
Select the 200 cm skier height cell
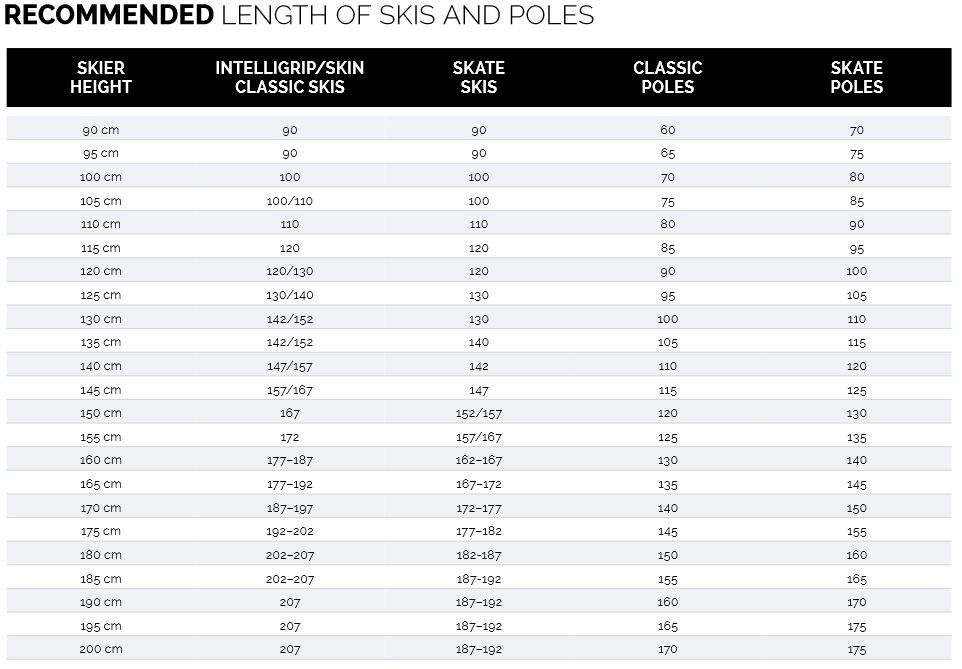pyautogui.click(x=100, y=649)
